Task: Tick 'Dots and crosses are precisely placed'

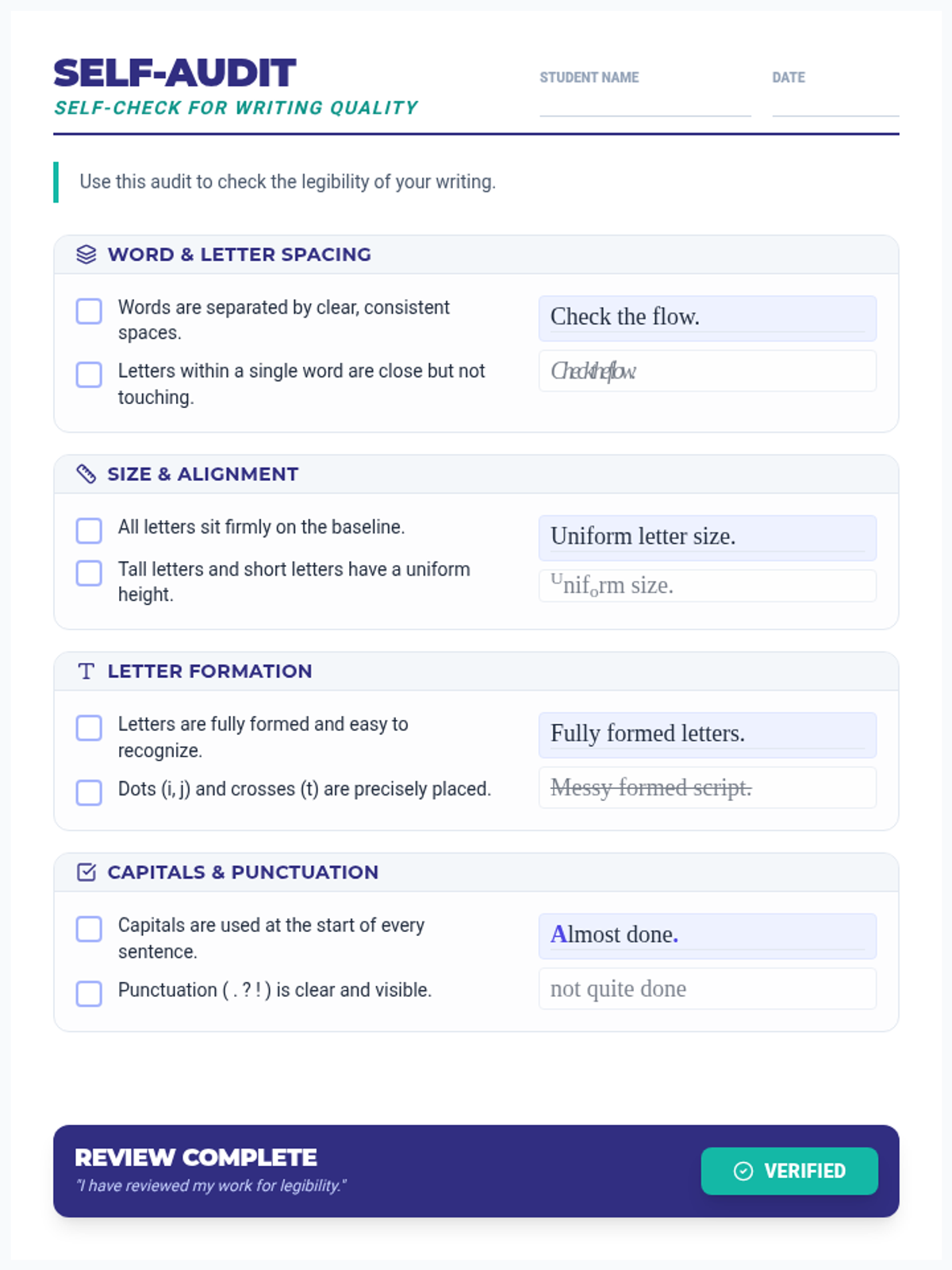Action: coord(89,792)
